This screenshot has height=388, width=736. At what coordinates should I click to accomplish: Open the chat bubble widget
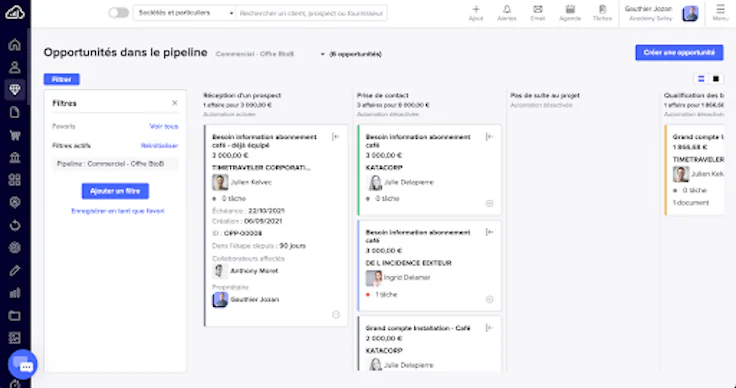pyautogui.click(x=23, y=365)
